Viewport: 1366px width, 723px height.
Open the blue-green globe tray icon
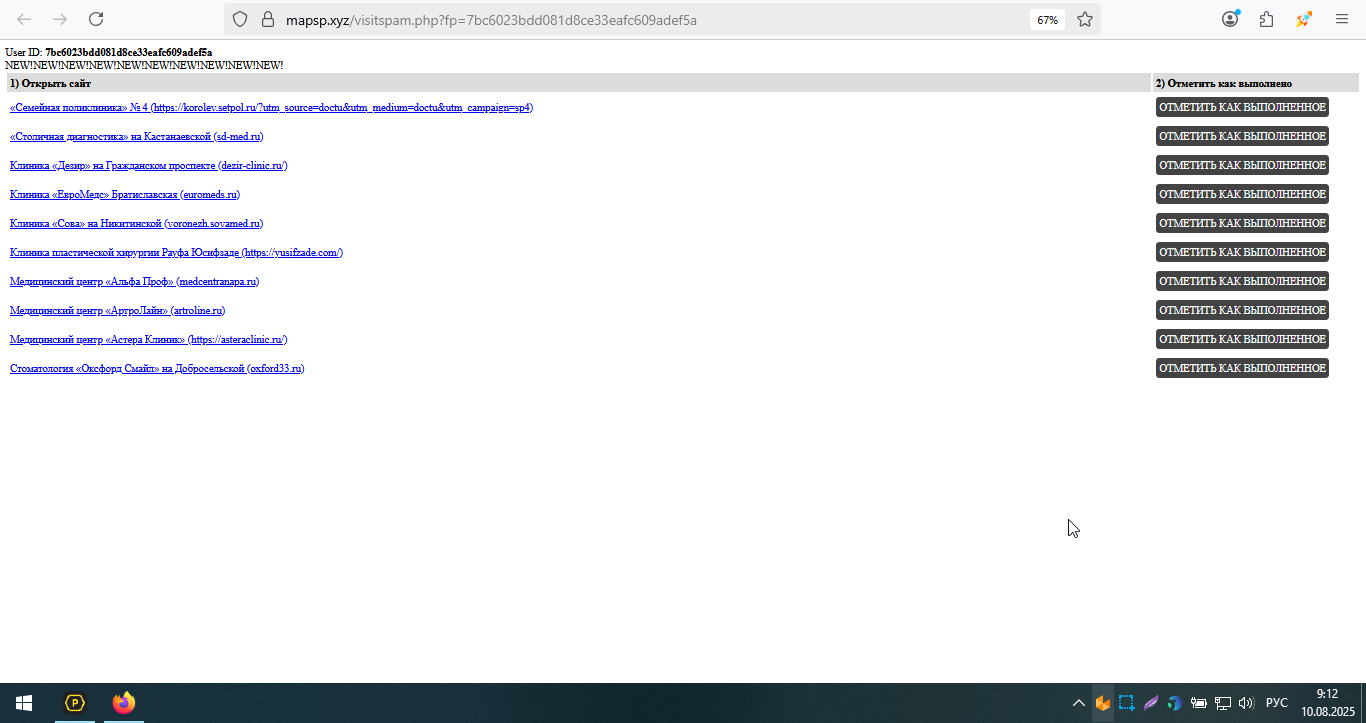1174,703
